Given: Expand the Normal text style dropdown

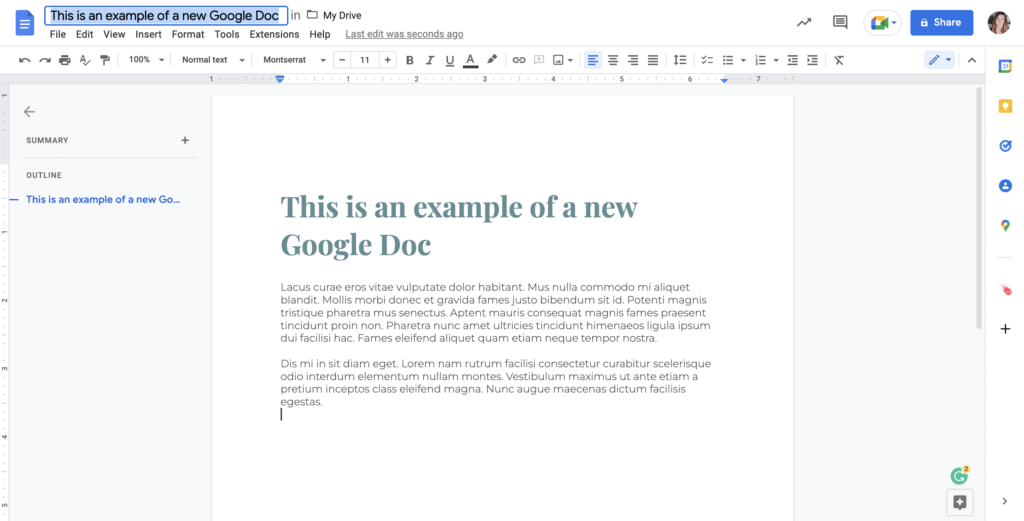Looking at the screenshot, I should coord(212,60).
